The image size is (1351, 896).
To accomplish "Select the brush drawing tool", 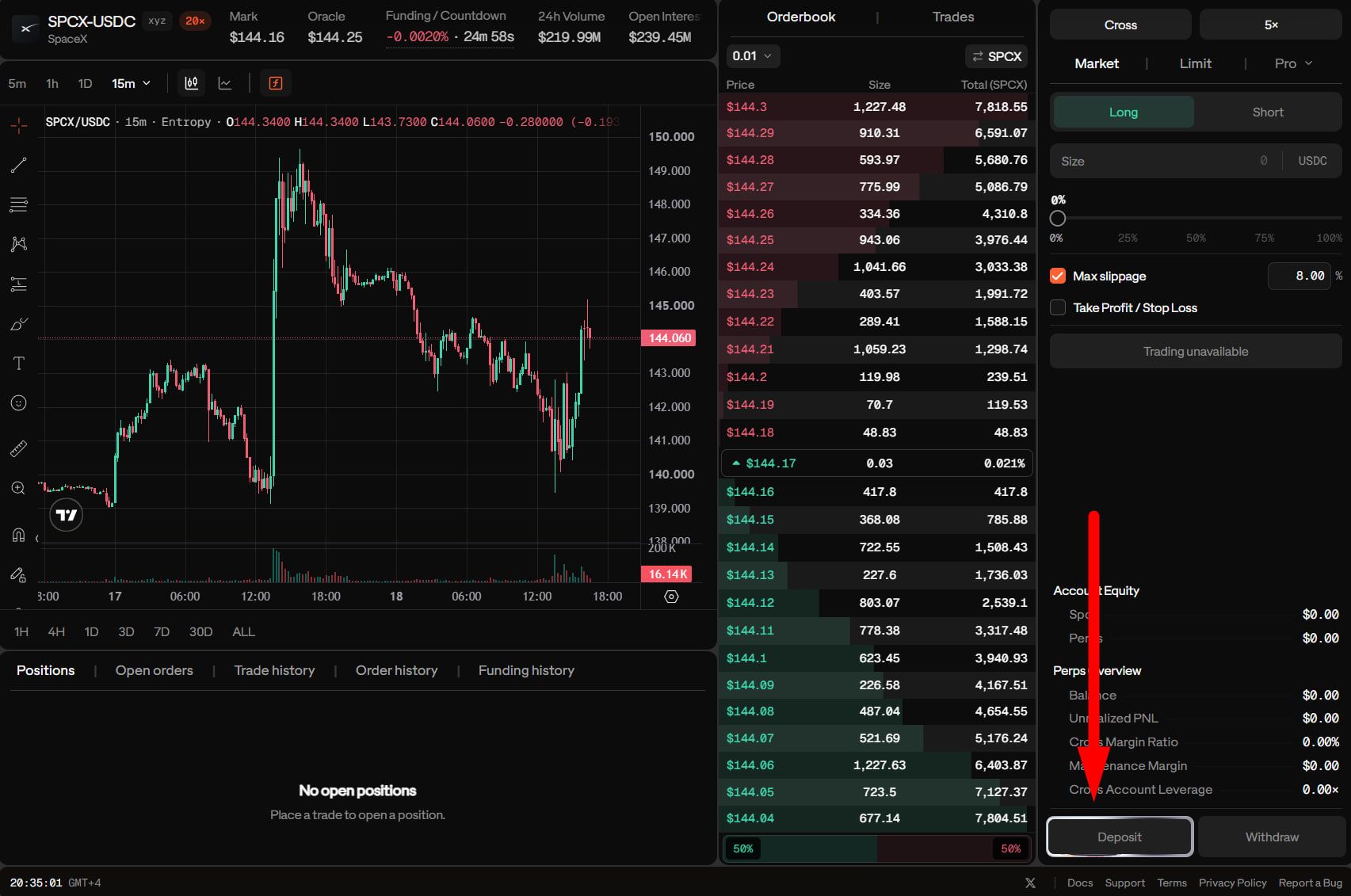I will coord(19,324).
